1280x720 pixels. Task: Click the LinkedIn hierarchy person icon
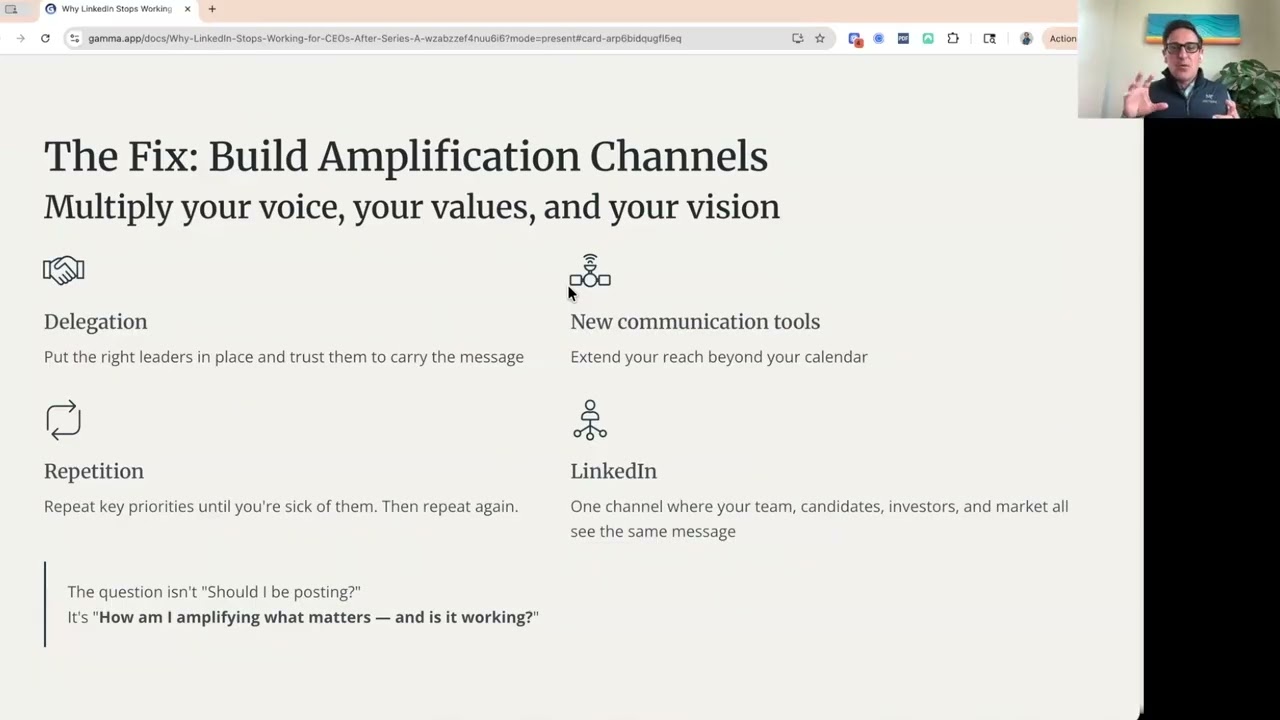590,420
